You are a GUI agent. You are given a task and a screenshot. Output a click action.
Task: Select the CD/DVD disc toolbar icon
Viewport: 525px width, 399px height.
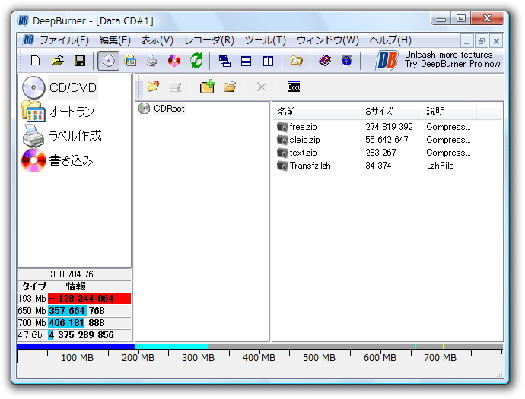(x=108, y=61)
